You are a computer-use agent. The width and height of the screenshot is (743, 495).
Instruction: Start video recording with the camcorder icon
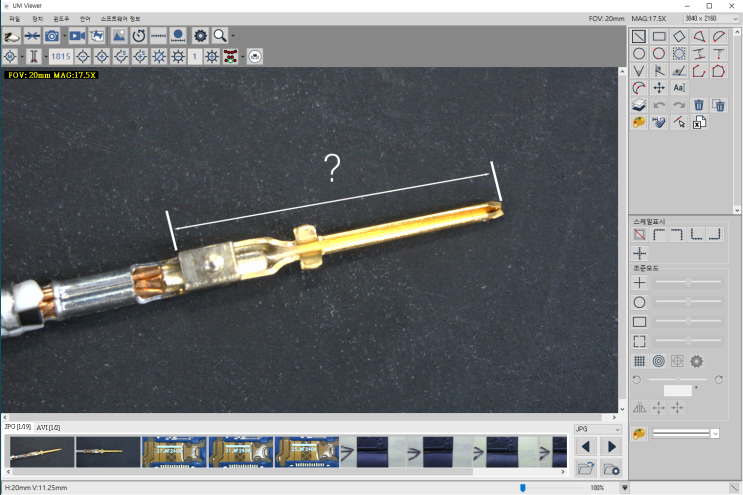77,36
